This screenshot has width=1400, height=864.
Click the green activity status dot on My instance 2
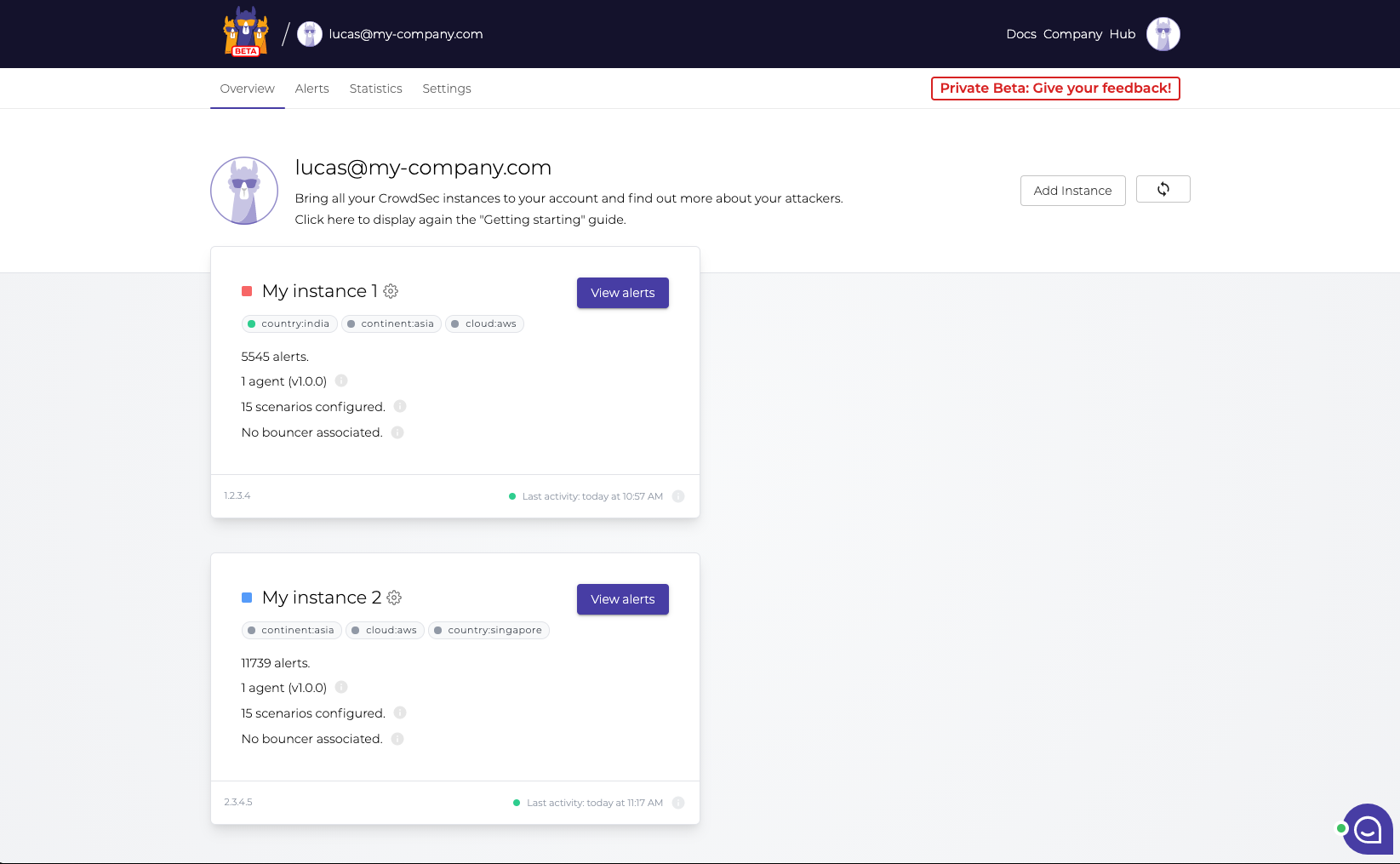pos(516,802)
